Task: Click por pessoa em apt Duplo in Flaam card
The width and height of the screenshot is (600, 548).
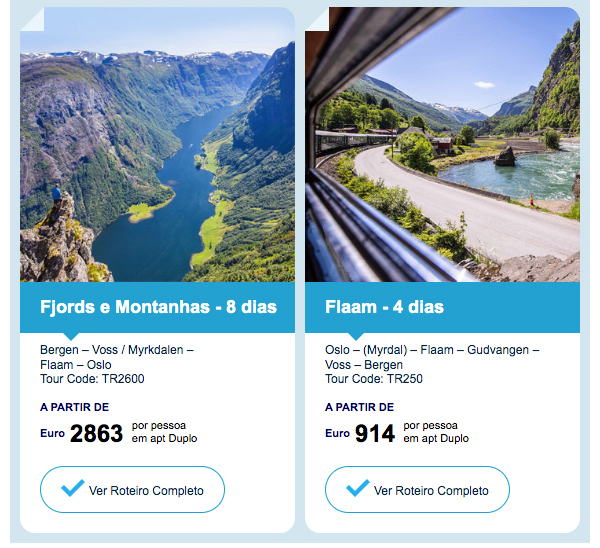Action: click(x=436, y=432)
